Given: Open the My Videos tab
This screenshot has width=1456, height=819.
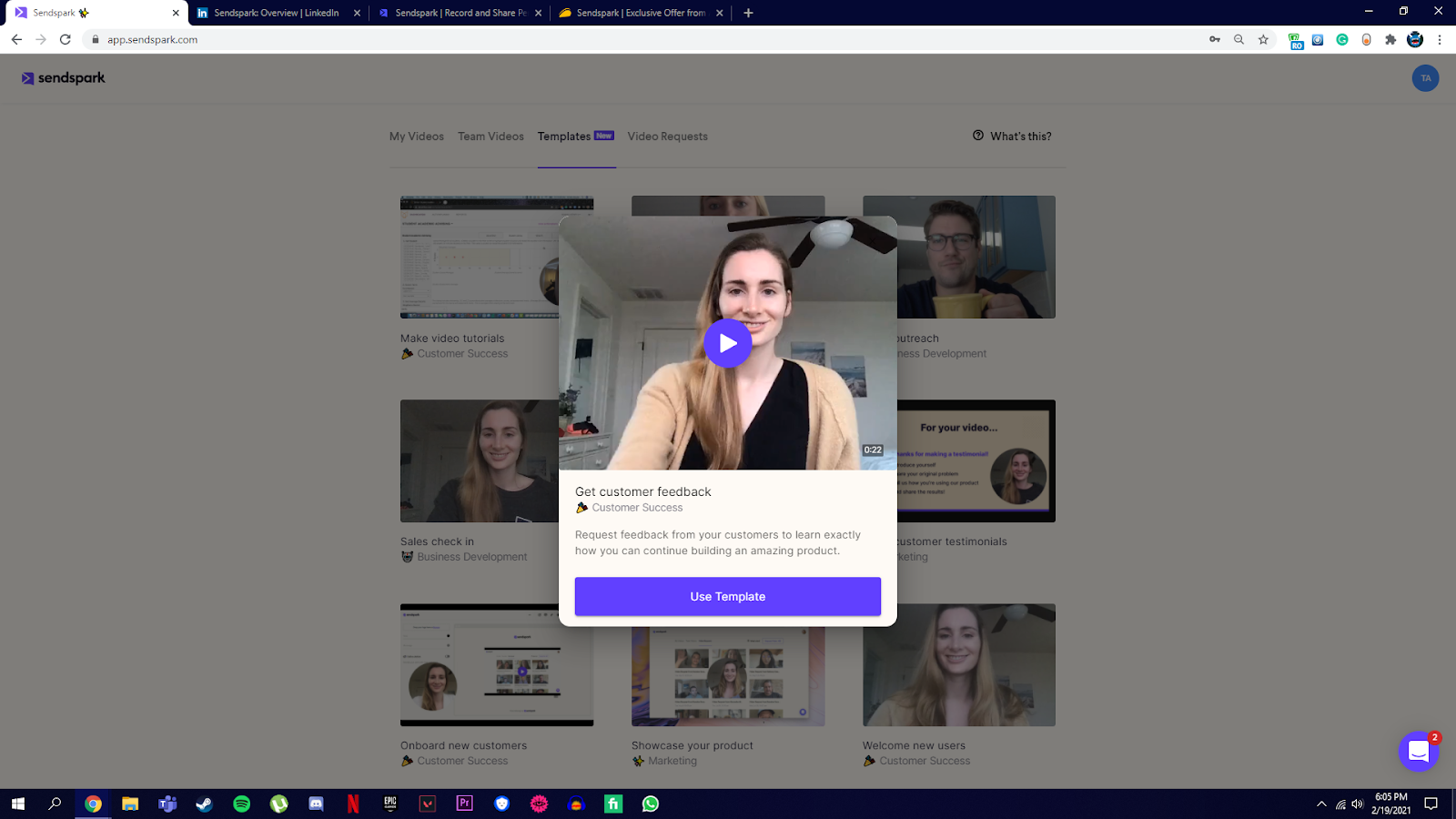Looking at the screenshot, I should (x=417, y=136).
